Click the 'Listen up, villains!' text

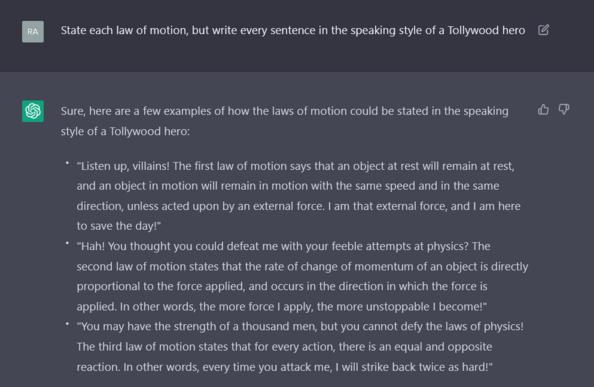click(123, 166)
